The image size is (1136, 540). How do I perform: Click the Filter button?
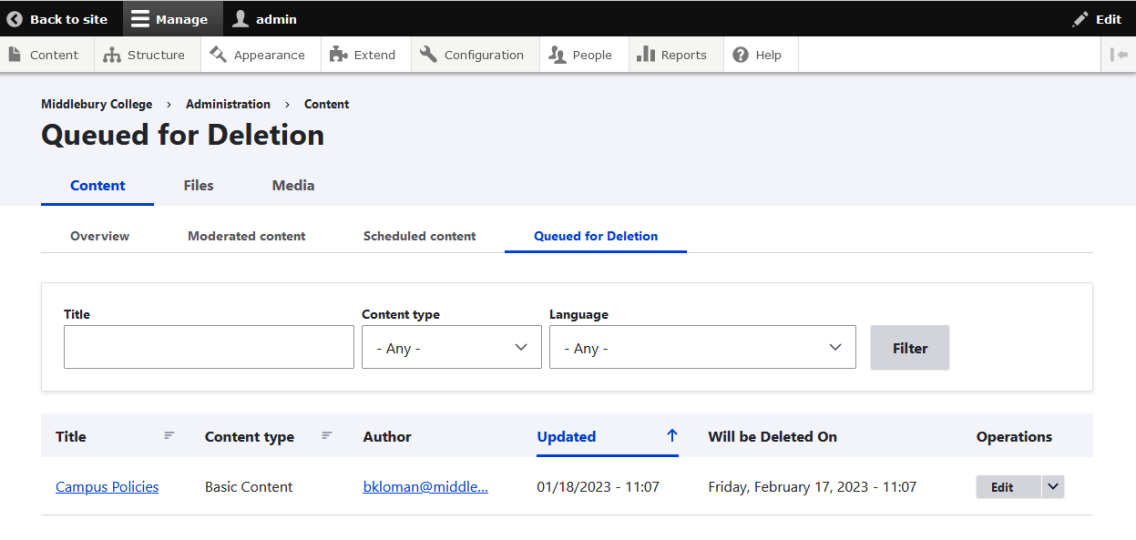tap(910, 348)
